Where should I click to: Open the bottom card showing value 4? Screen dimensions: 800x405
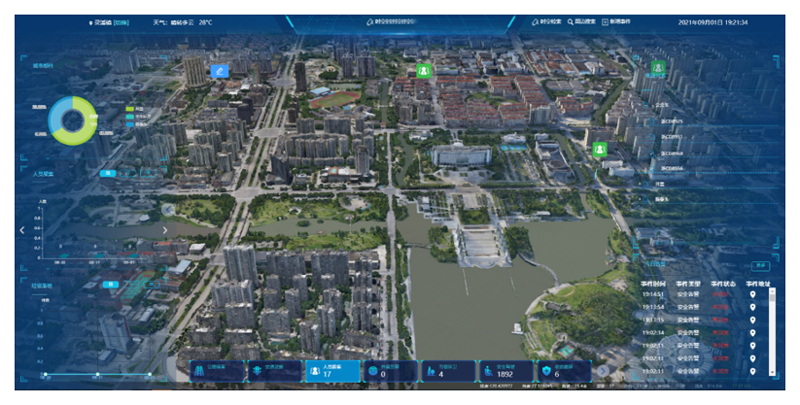pos(448,371)
